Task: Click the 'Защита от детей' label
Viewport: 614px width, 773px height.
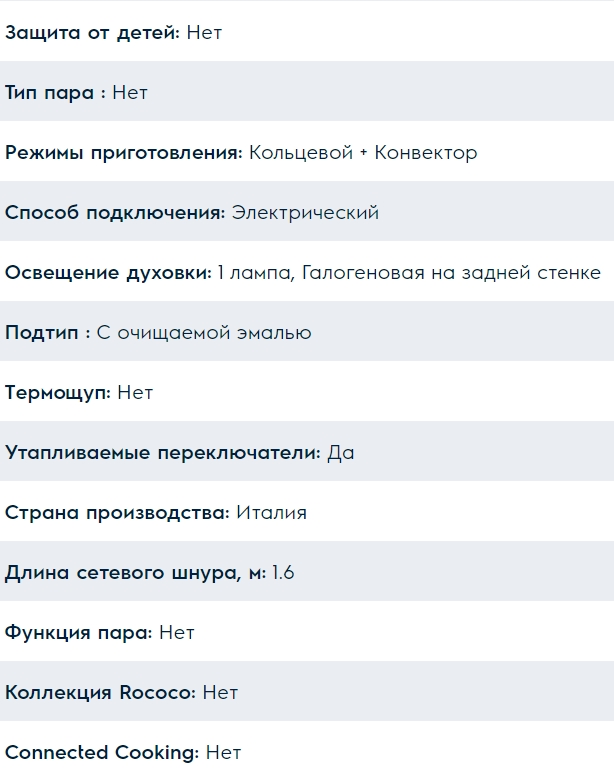Action: click(x=92, y=32)
